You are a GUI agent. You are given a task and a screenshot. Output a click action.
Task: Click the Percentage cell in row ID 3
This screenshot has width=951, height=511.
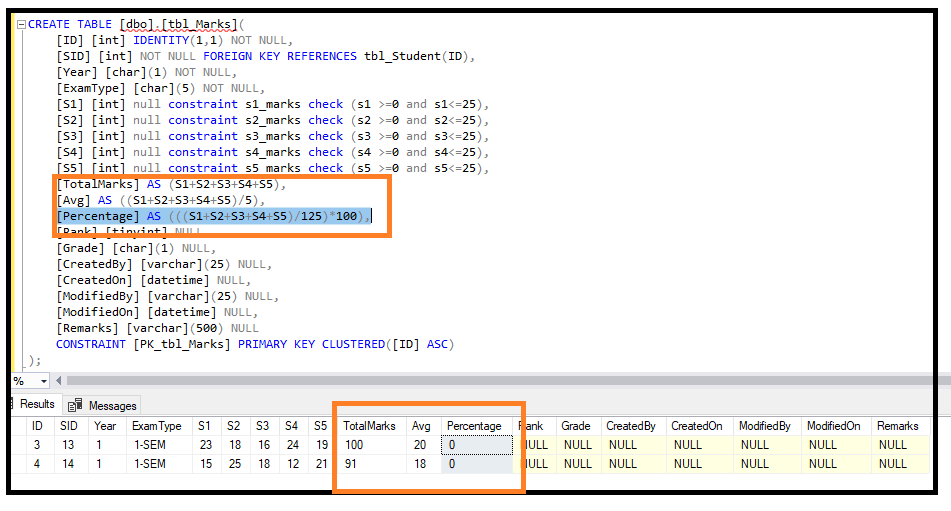[x=477, y=445]
